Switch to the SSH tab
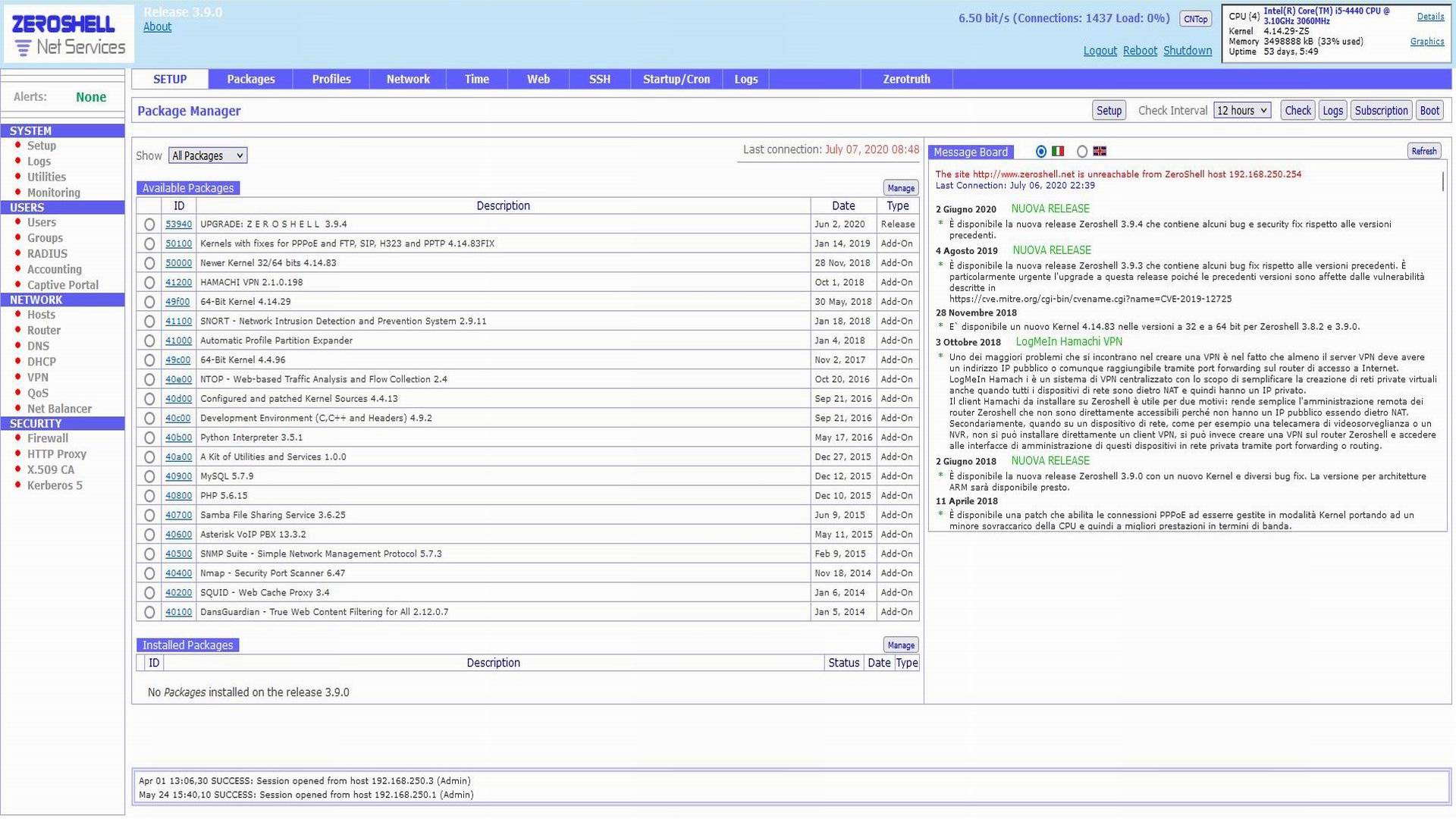Screen dimensions: 1456x819 point(600,79)
